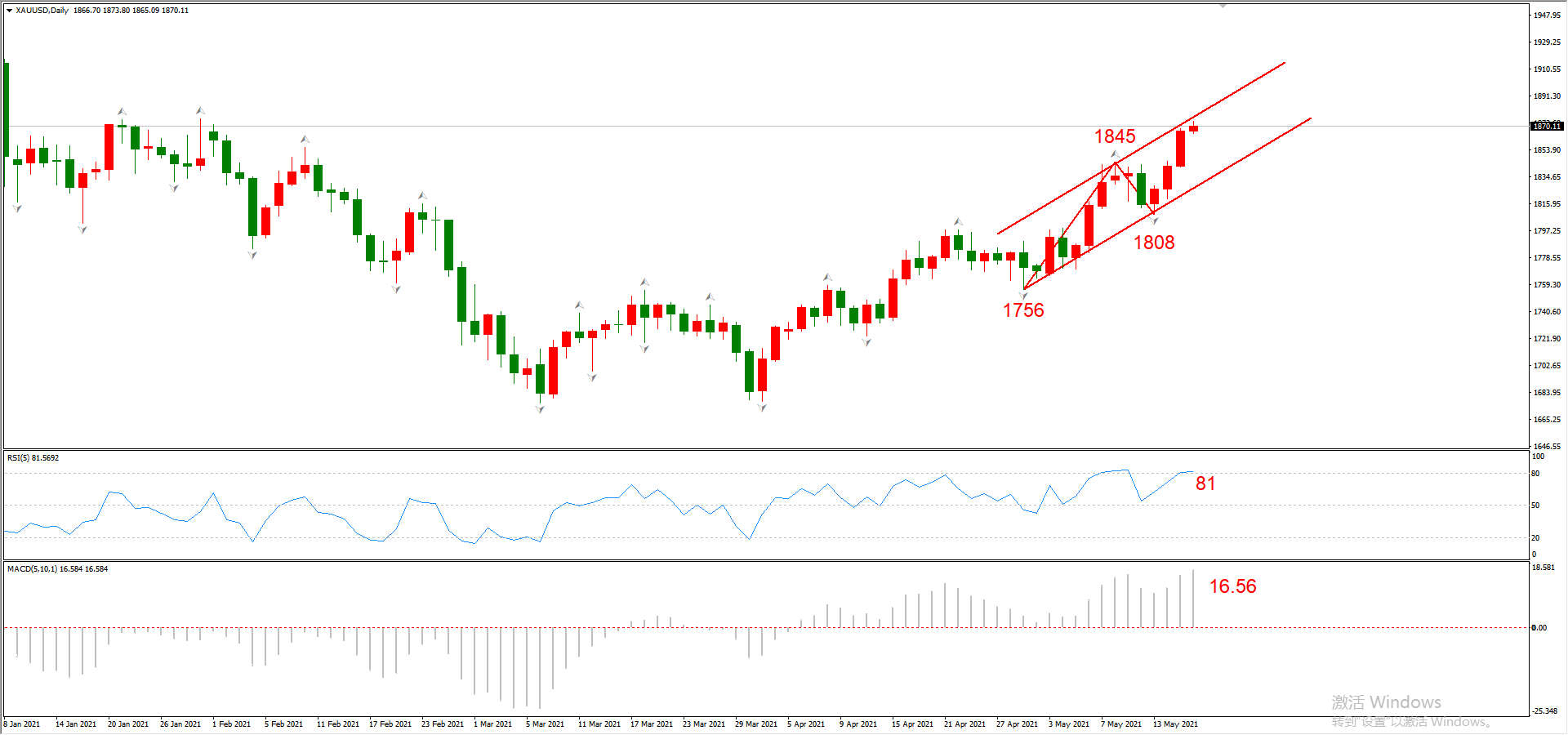Click the MACD scale value -25.348
Image resolution: width=1568 pixels, height=735 pixels.
(x=1544, y=711)
